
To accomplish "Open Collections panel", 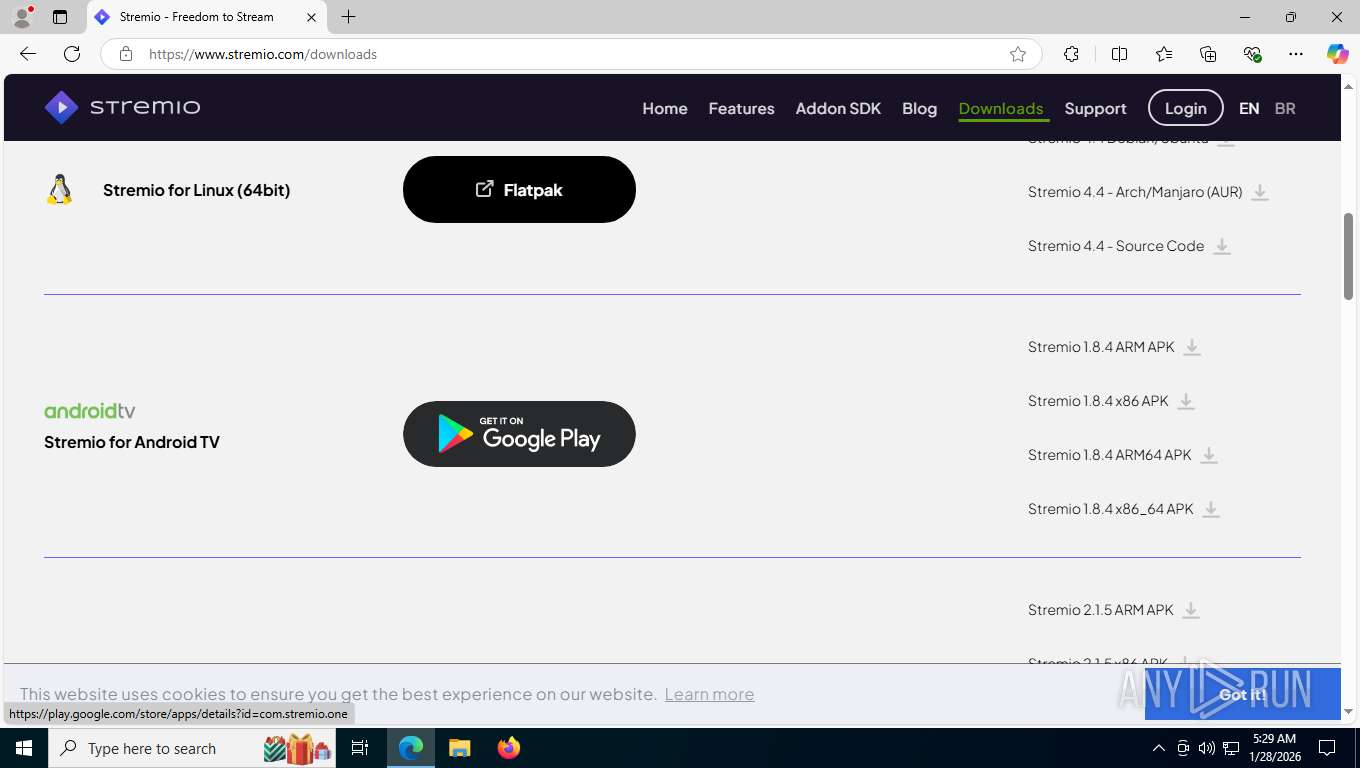I will click(x=1208, y=54).
